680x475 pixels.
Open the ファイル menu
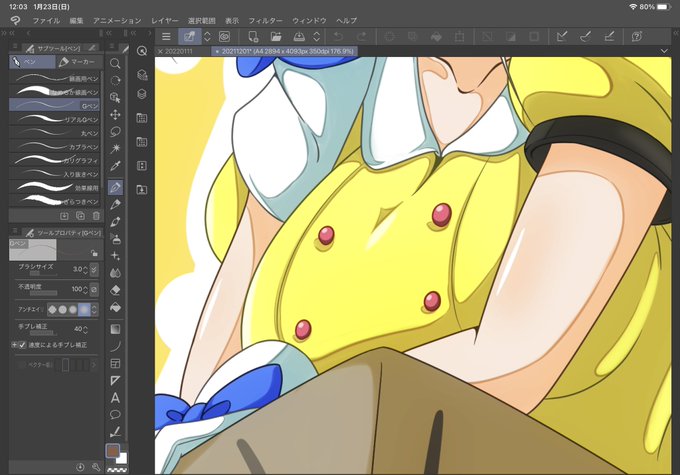coord(46,20)
